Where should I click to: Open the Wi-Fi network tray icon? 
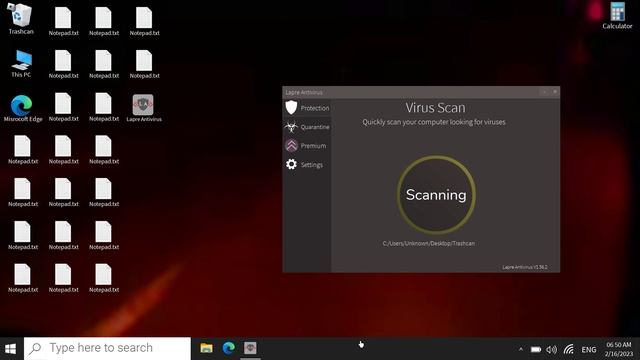click(569, 349)
